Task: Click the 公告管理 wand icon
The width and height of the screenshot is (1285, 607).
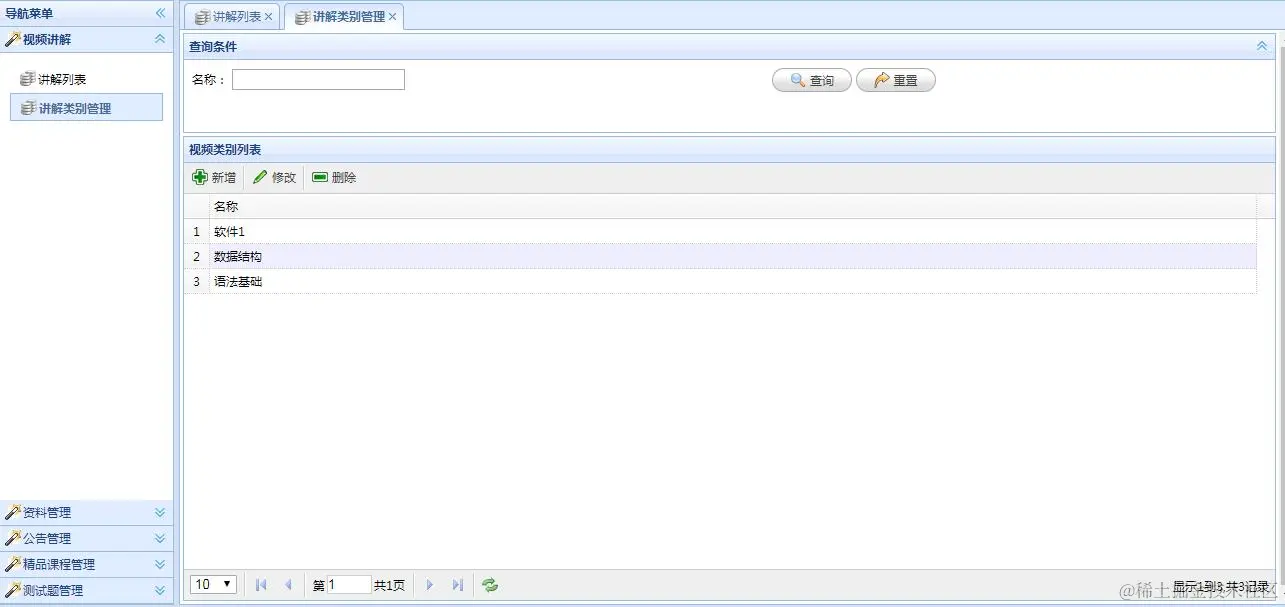Action: (x=13, y=538)
